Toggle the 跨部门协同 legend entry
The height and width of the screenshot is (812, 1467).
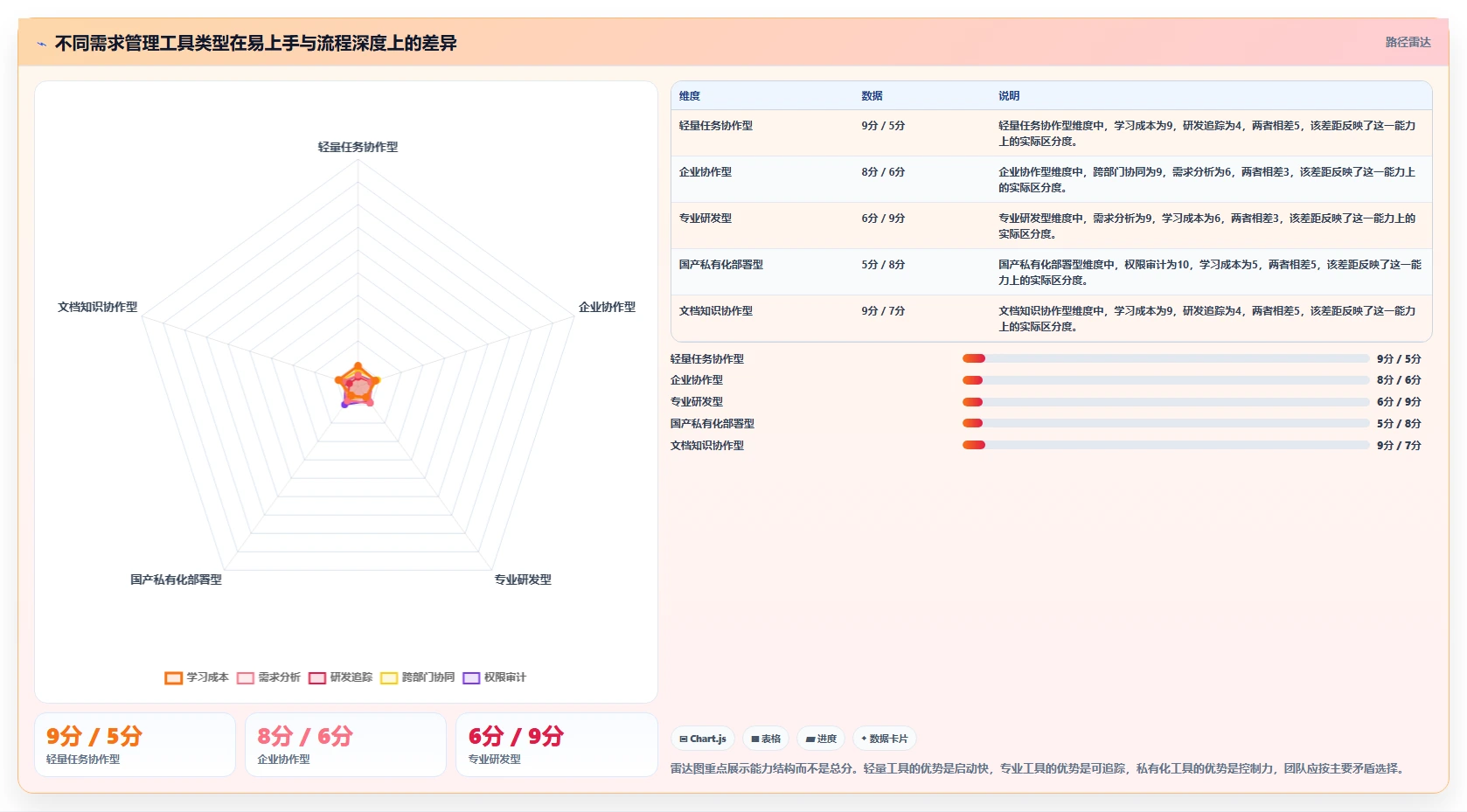(x=417, y=677)
